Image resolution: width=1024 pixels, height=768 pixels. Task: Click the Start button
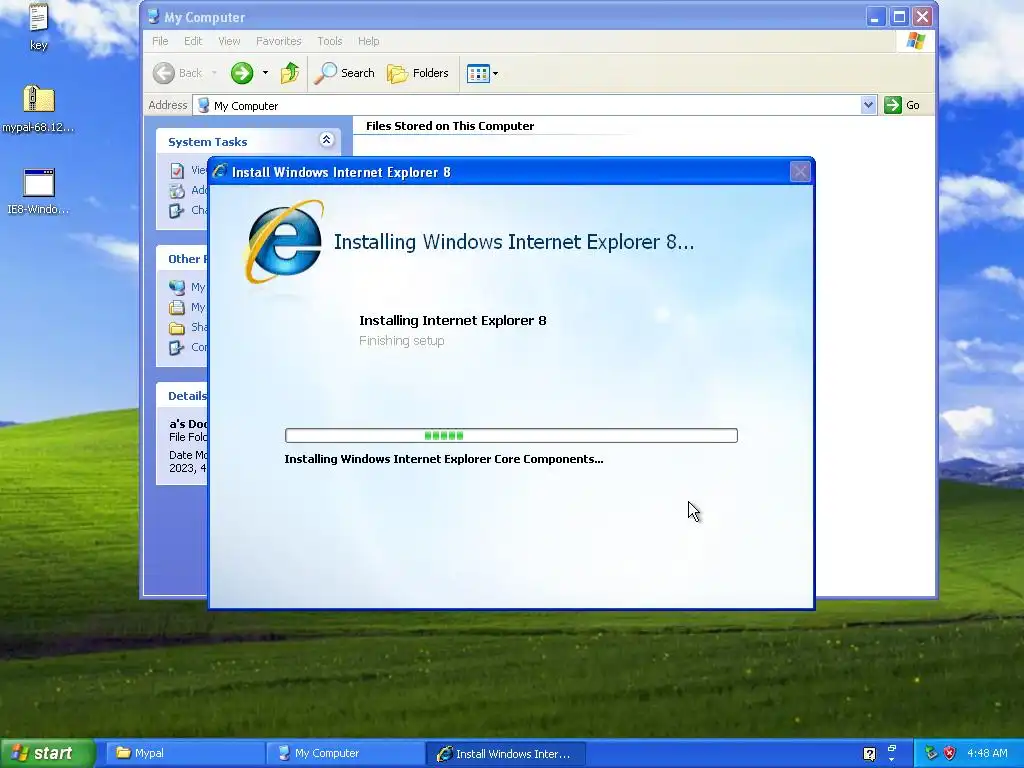tap(47, 753)
